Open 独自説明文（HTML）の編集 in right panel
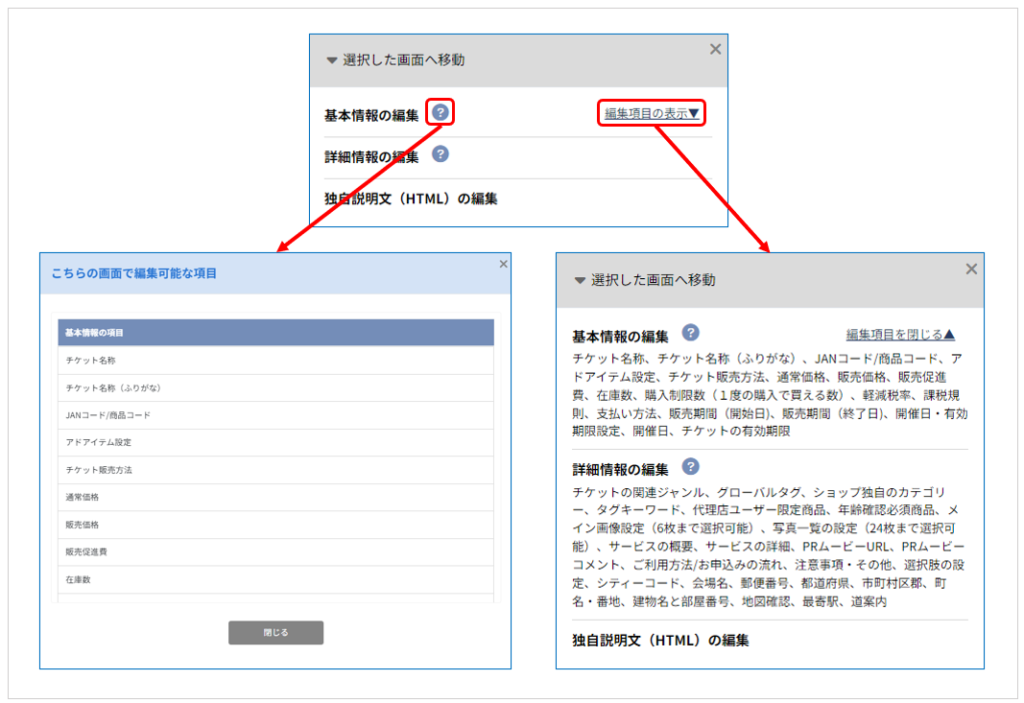 (660, 640)
